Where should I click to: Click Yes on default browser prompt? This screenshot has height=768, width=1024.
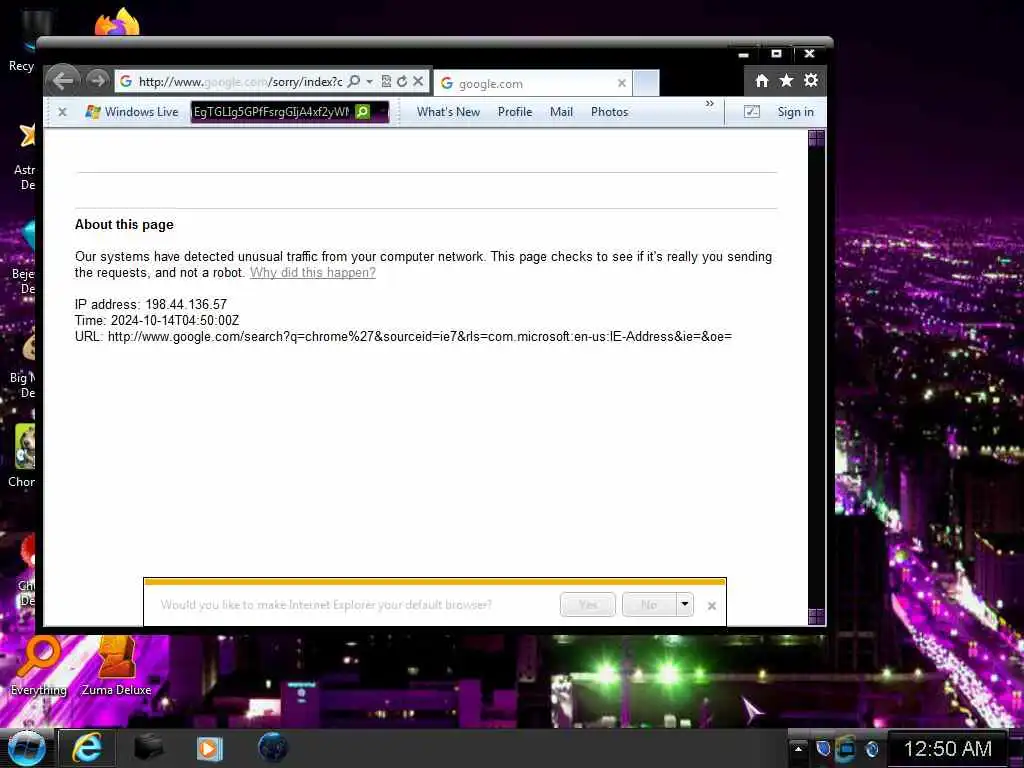(588, 605)
